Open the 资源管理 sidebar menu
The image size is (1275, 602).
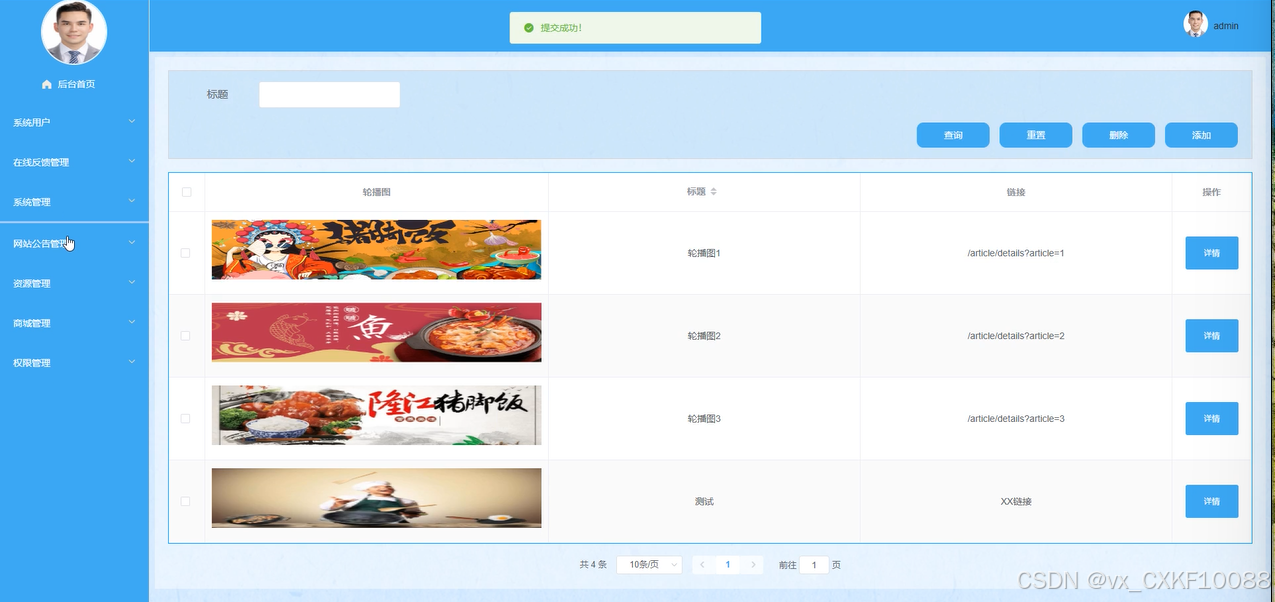point(74,283)
